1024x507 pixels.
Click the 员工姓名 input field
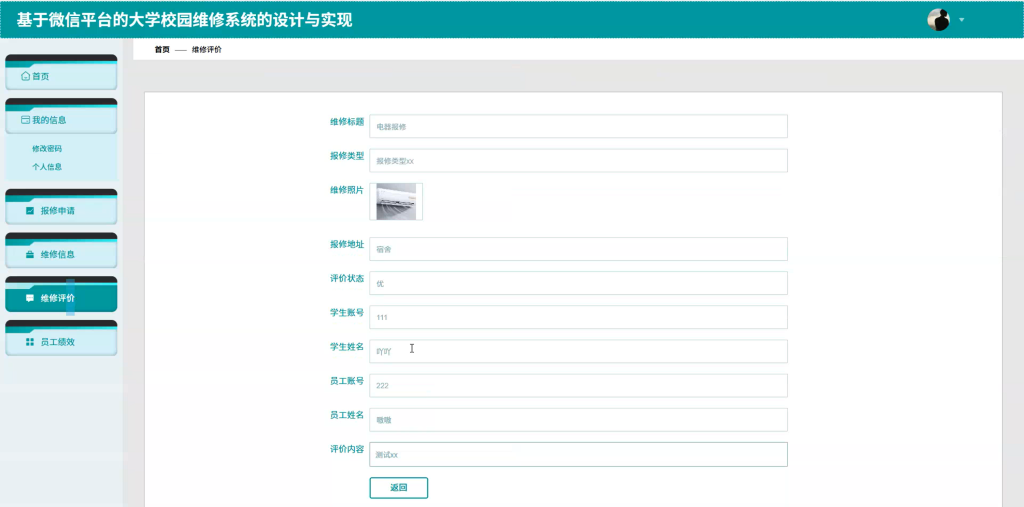tap(578, 420)
